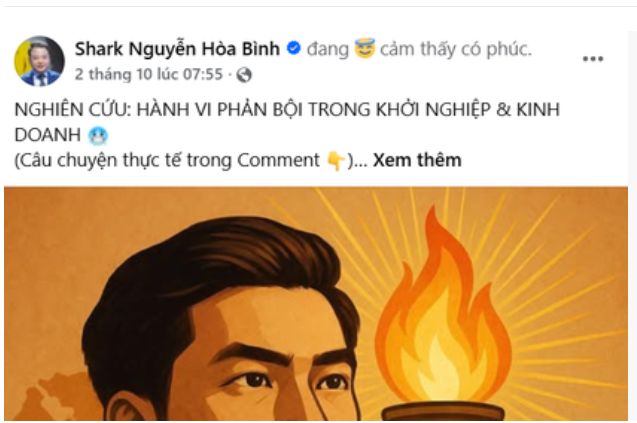Click the halo smiley feeling emoji

tap(364, 48)
